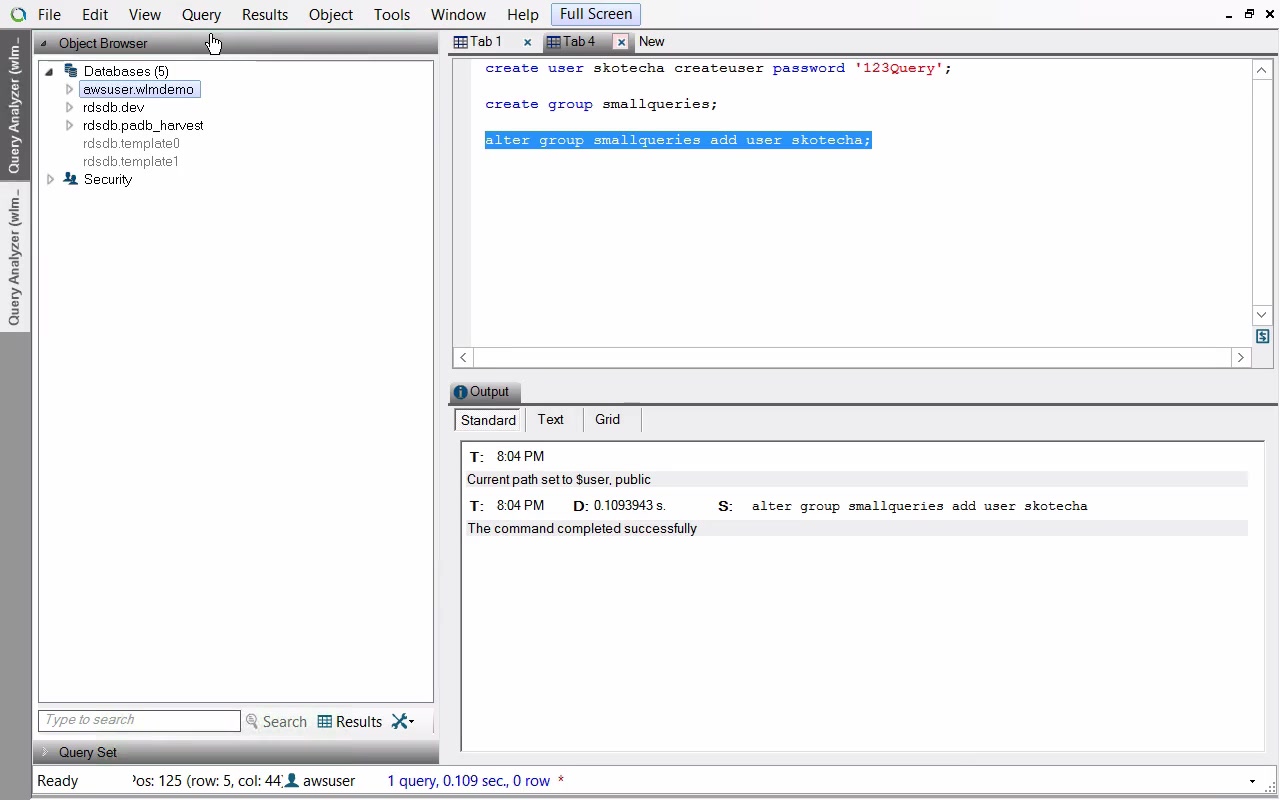This screenshot has height=800, width=1280.
Task: Close Tab 1 using its X
Action: [527, 42]
